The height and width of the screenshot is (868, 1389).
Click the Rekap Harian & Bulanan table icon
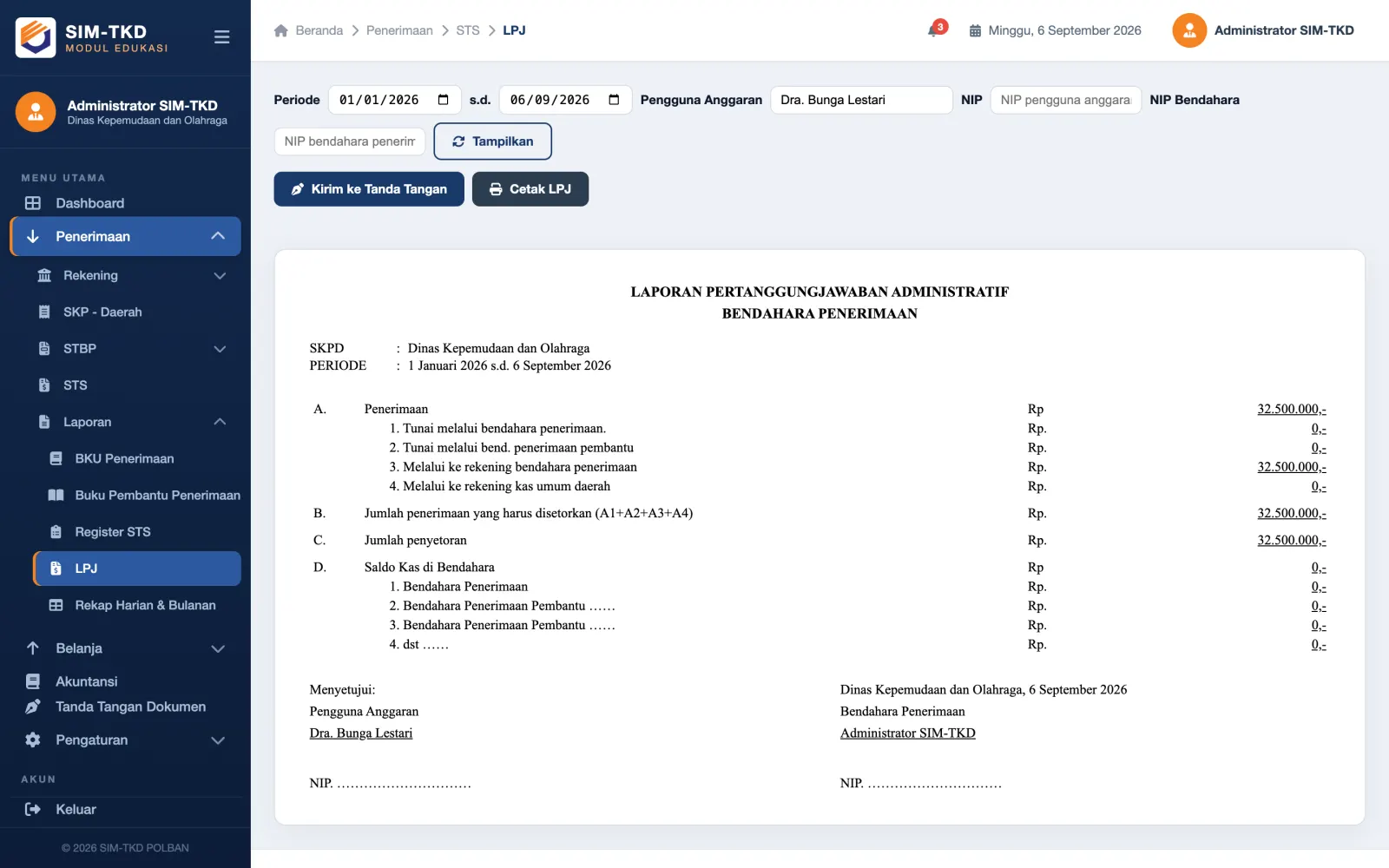pyautogui.click(x=56, y=605)
